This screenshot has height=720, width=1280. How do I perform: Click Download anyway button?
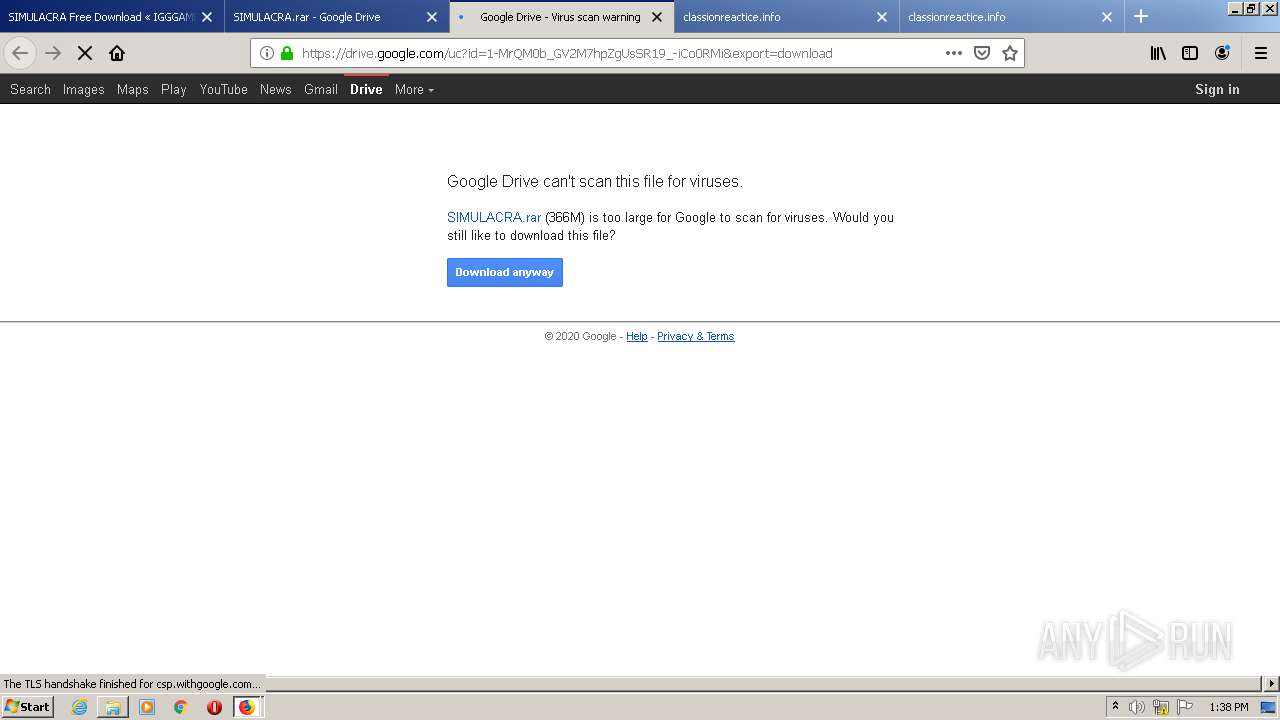point(505,272)
